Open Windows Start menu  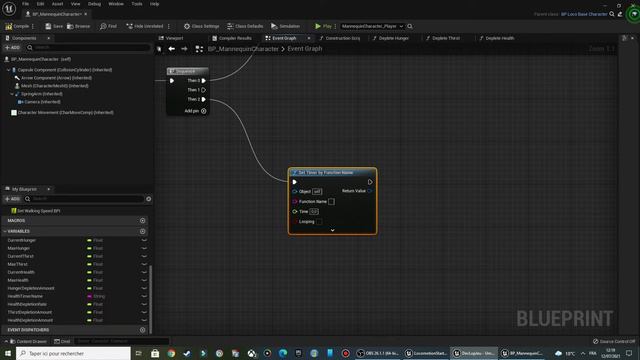click(8, 353)
